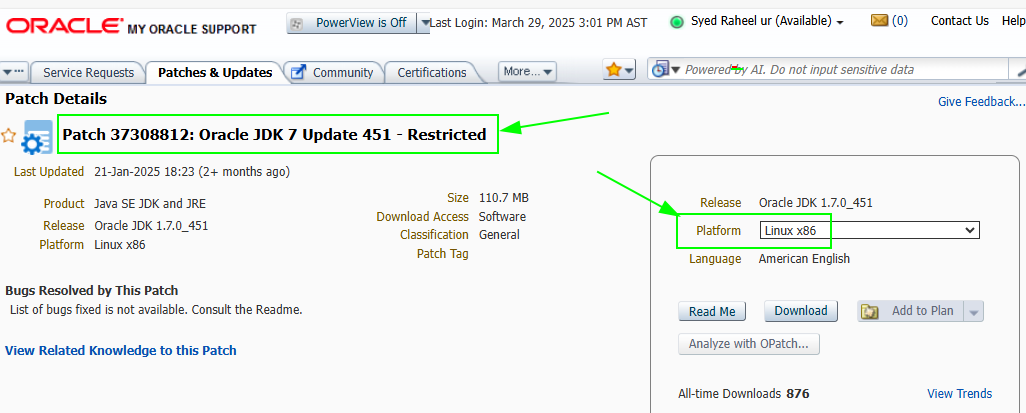Click into the AI-powered search field
Screen dimensions: 1026x413
click(x=840, y=70)
